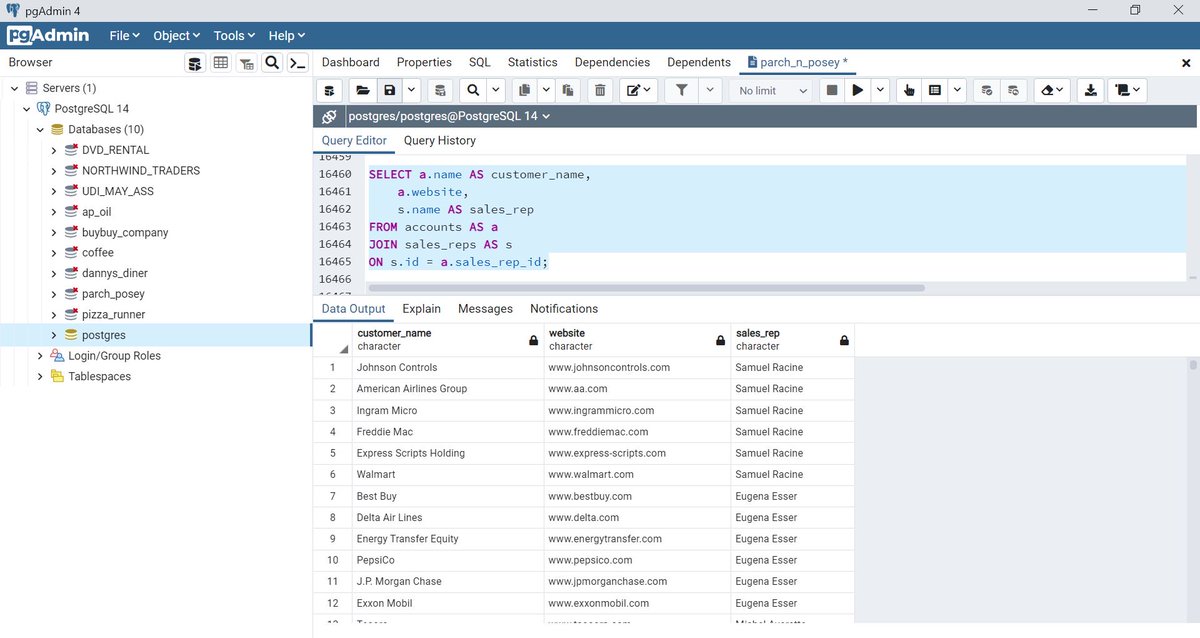1200x638 pixels.
Task: Select the NORTHWIND_TRADERS database
Action: (141, 170)
